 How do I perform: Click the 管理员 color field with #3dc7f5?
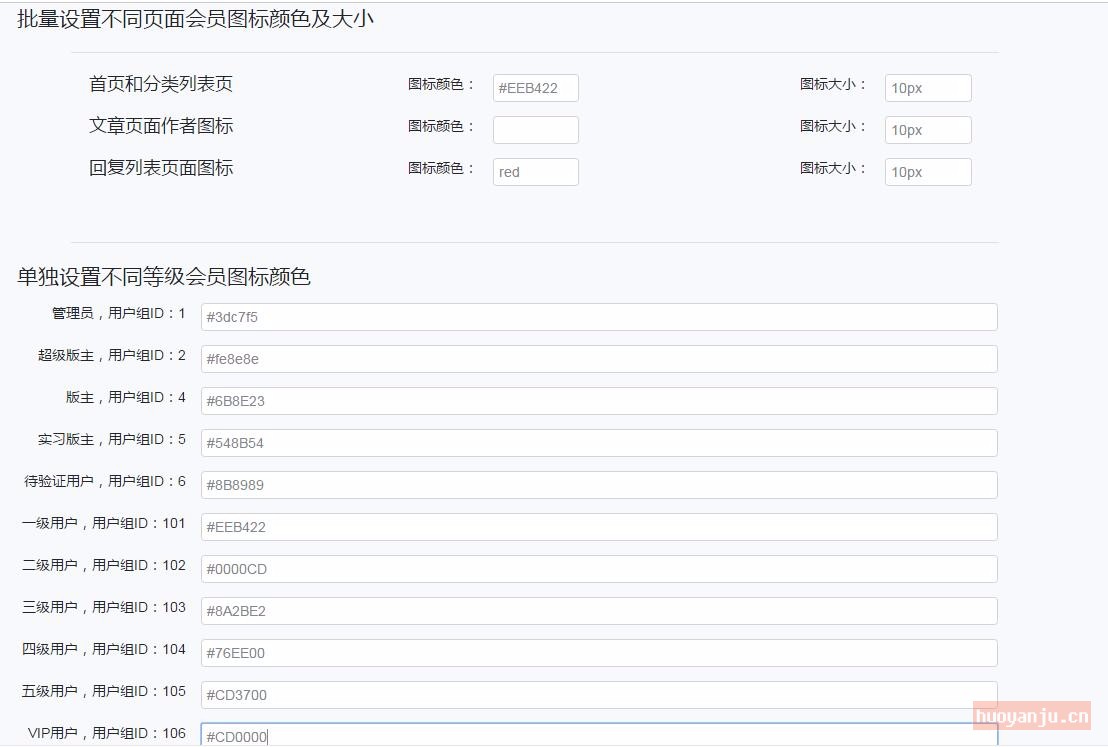coord(598,317)
